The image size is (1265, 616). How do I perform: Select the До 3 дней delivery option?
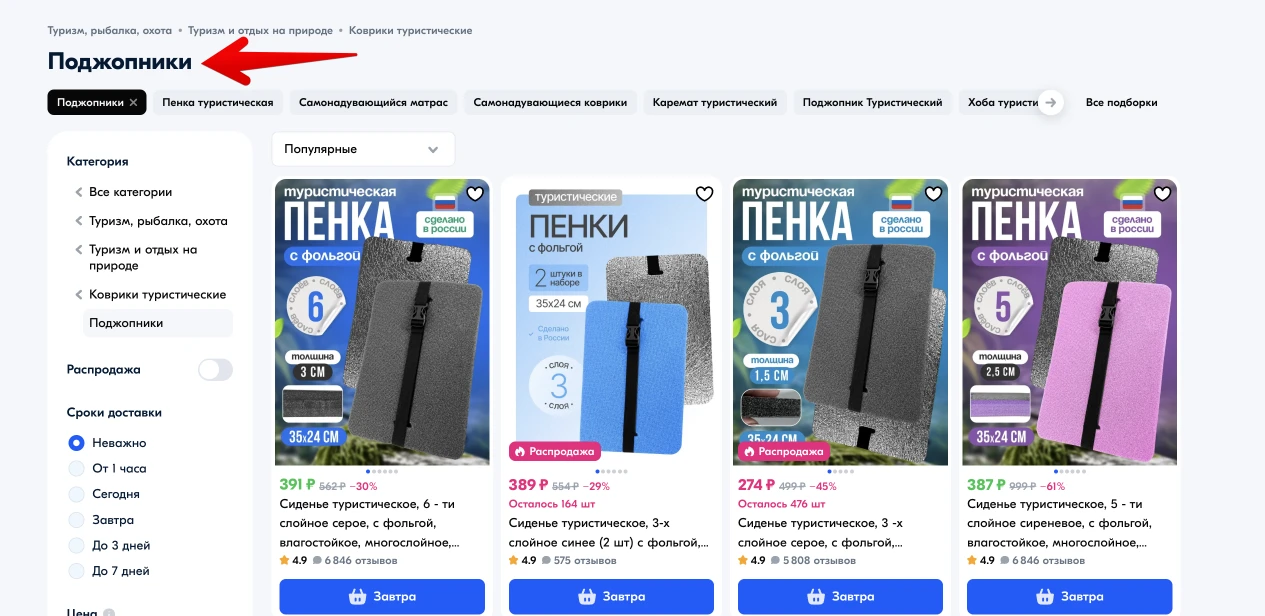[76, 546]
